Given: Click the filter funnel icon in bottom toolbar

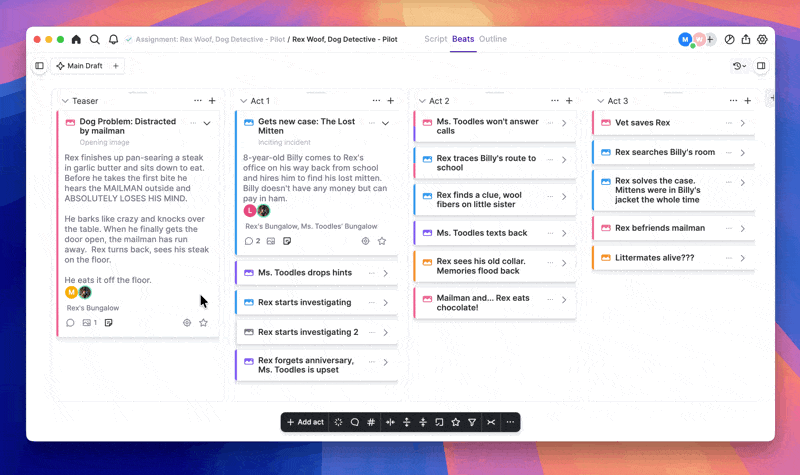Looking at the screenshot, I should pyautogui.click(x=472, y=422).
